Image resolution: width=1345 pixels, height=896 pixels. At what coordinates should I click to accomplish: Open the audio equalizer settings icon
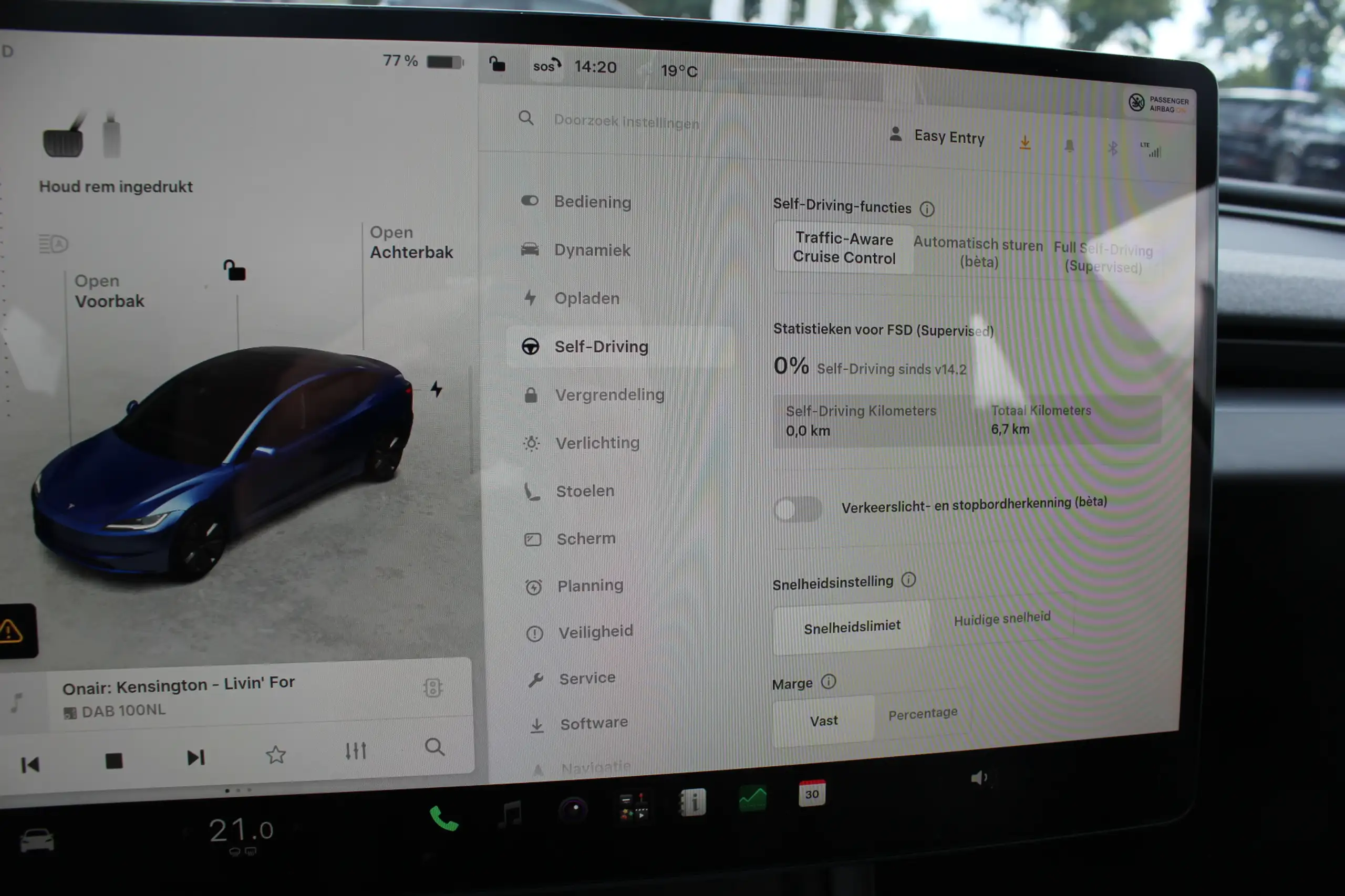pos(356,751)
